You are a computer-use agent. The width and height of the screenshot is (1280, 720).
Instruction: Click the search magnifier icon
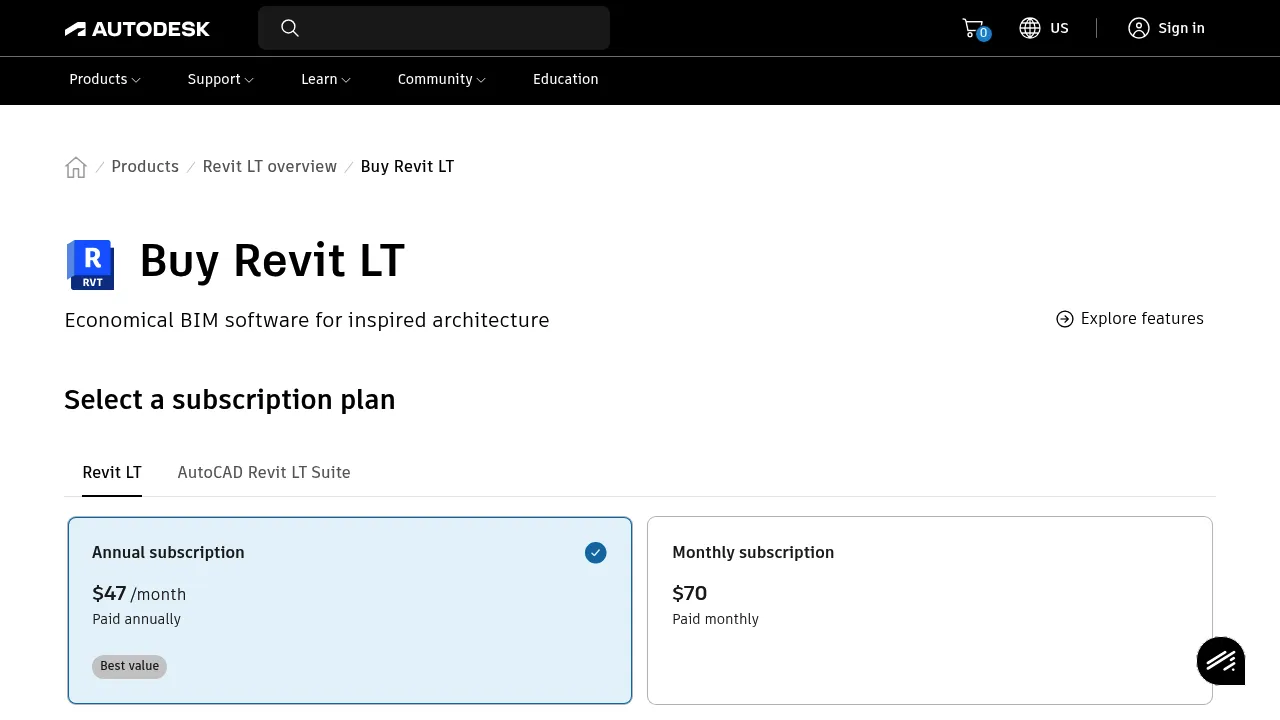tap(290, 28)
